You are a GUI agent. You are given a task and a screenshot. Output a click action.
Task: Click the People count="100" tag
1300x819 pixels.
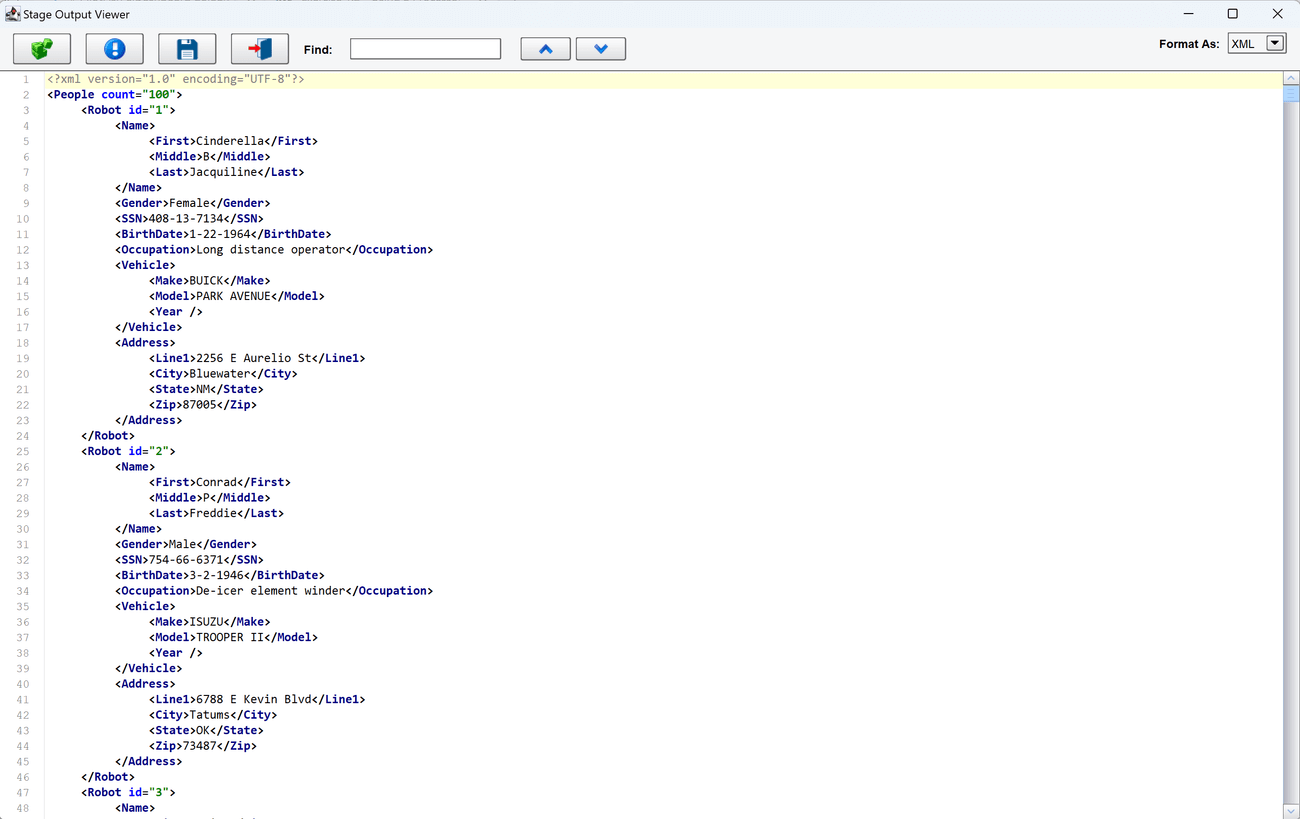[115, 94]
